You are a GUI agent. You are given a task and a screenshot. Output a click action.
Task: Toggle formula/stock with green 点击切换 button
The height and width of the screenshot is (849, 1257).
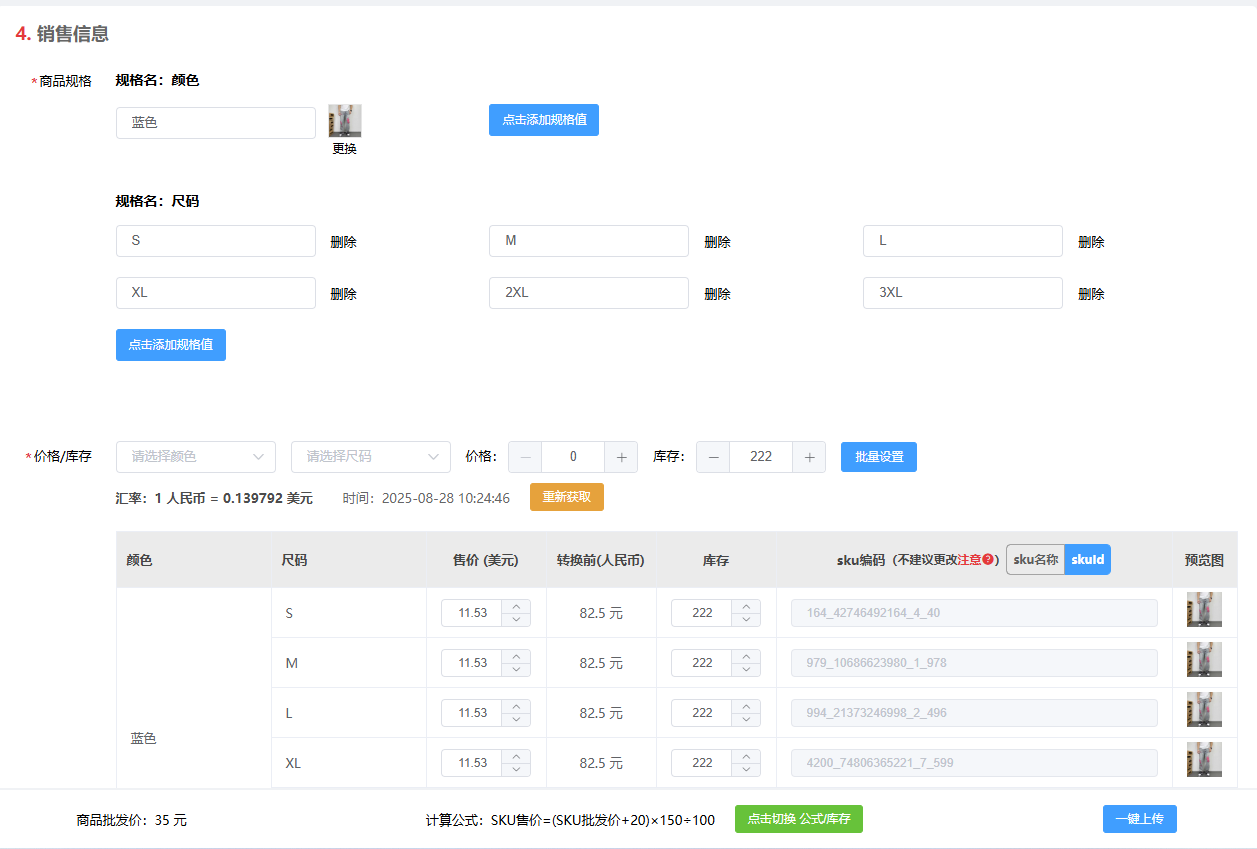799,819
